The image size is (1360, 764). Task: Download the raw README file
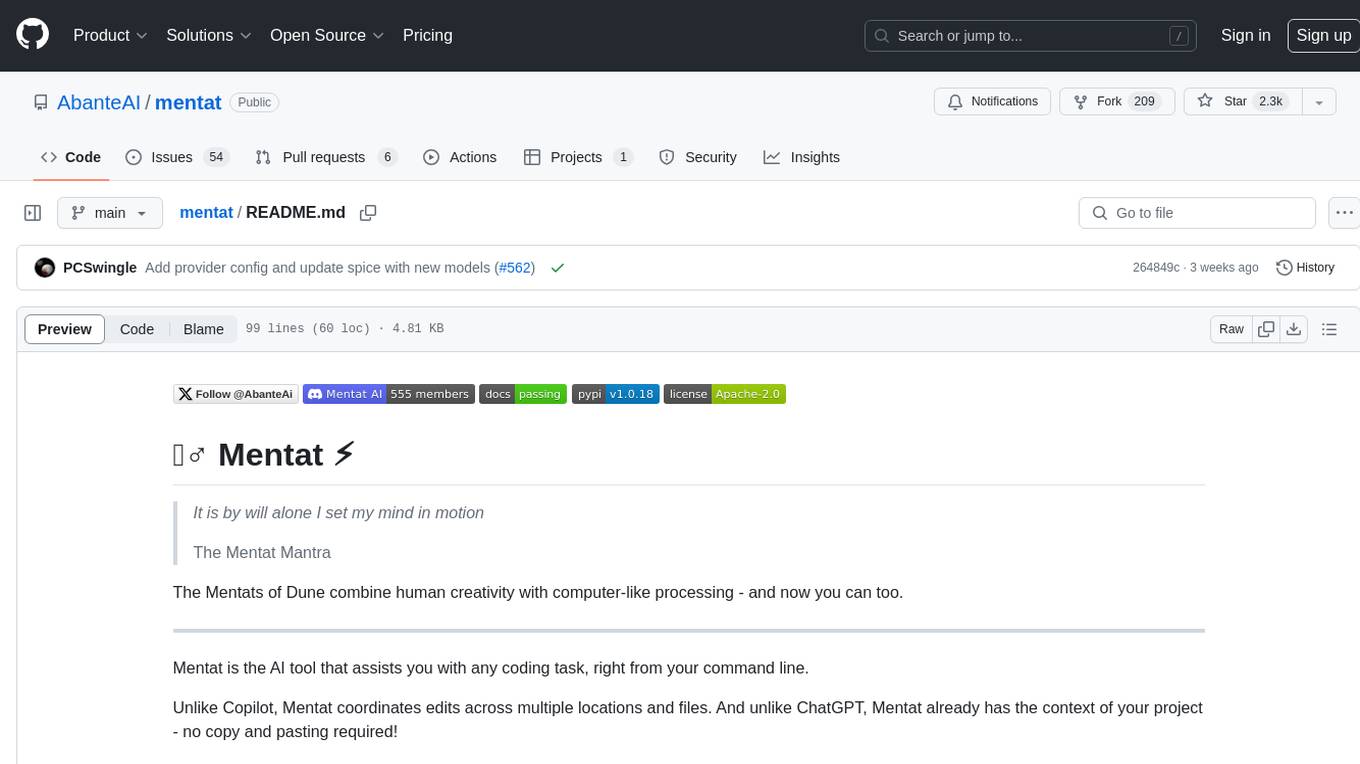1293,329
